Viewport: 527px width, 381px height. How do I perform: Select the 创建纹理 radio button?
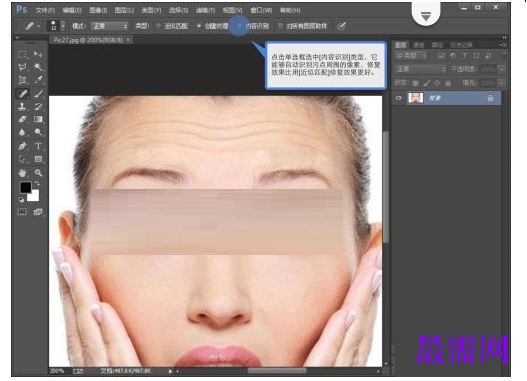click(x=199, y=26)
